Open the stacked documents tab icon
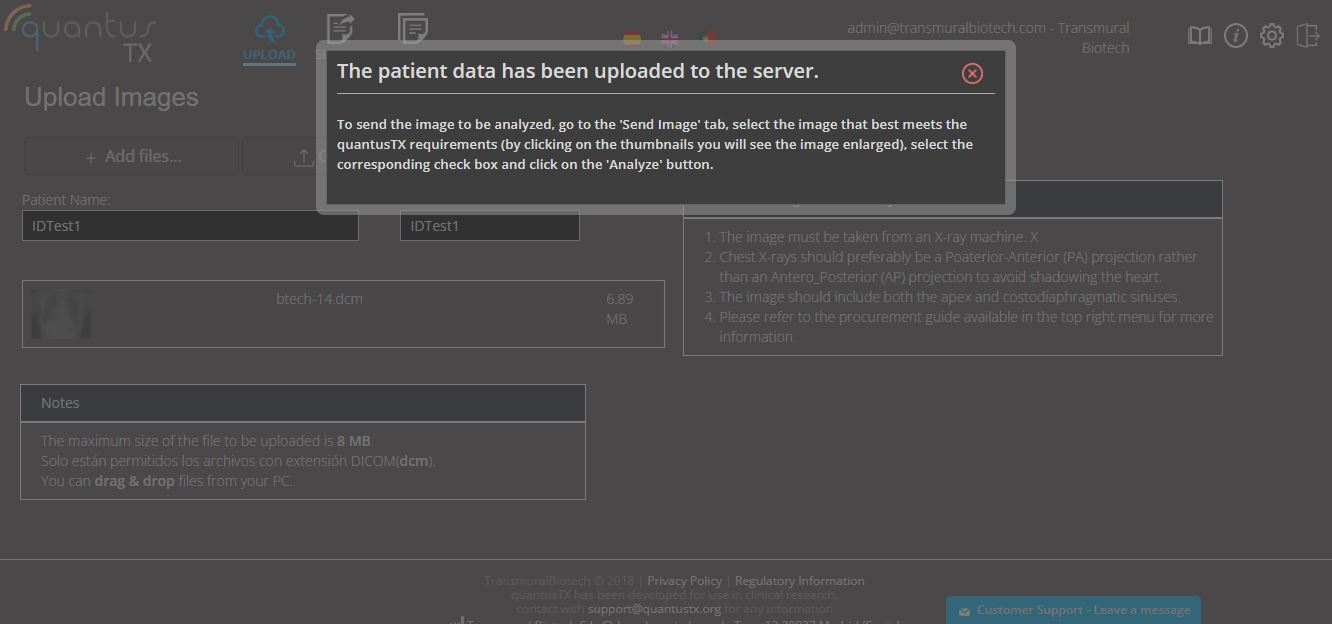This screenshot has width=1332, height=624. [x=413, y=28]
